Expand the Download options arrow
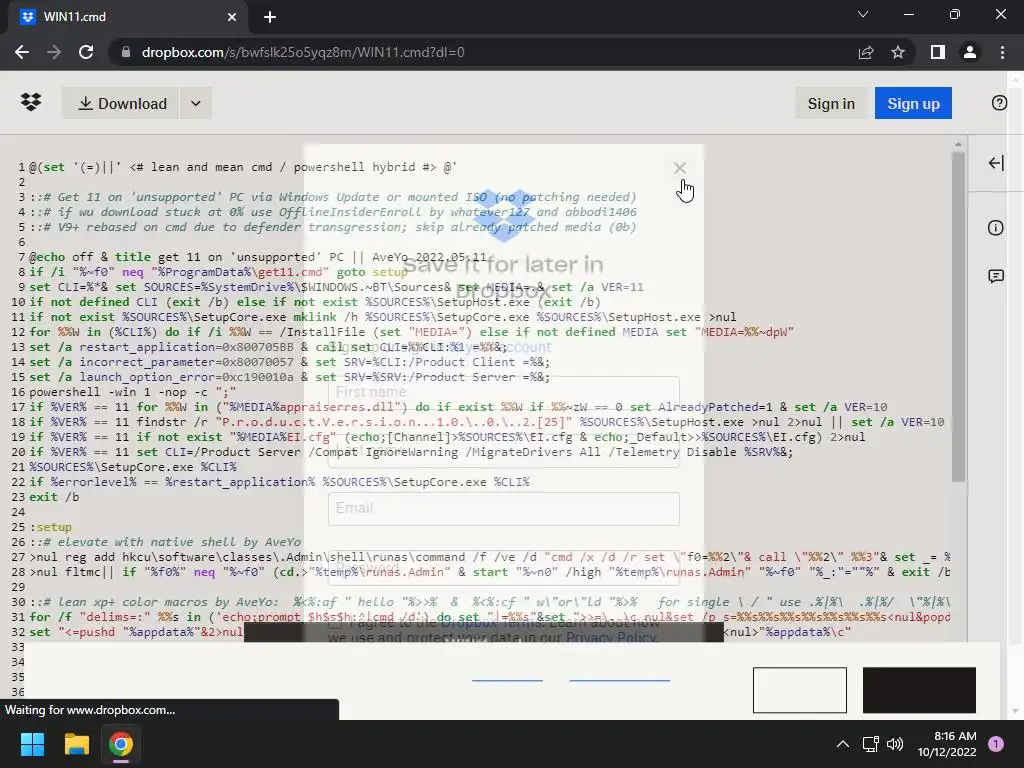The height and width of the screenshot is (768, 1024). tap(196, 103)
